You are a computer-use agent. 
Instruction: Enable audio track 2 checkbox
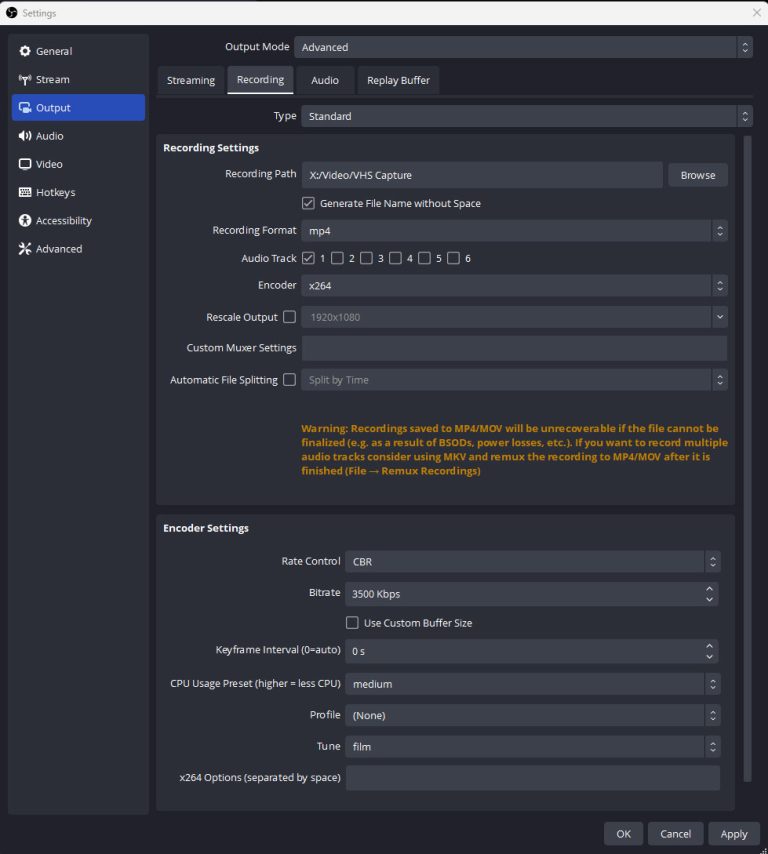click(x=337, y=258)
